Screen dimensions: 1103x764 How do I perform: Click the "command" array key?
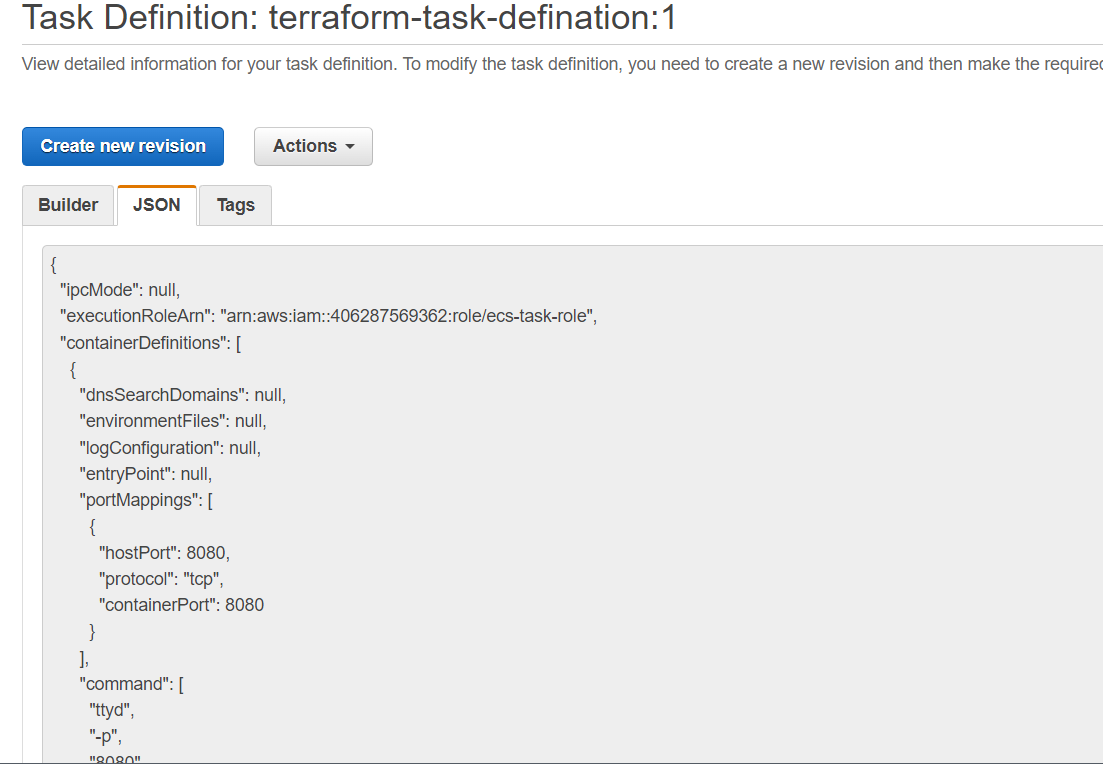point(127,684)
